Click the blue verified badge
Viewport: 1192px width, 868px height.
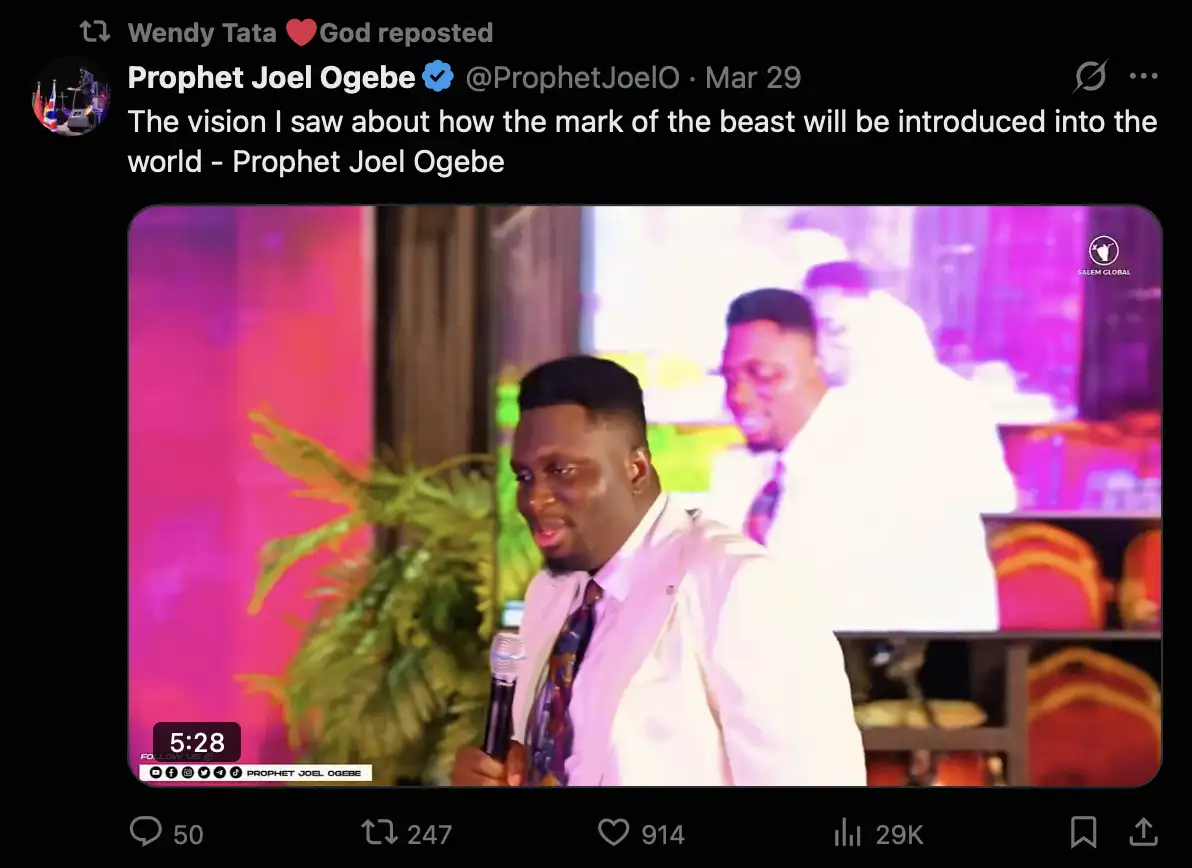coord(437,77)
